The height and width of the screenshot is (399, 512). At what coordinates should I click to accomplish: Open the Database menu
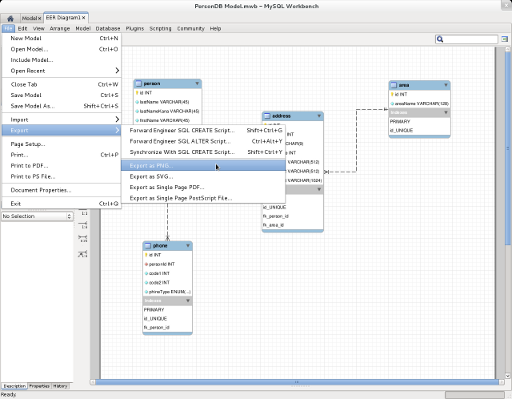[108, 29]
